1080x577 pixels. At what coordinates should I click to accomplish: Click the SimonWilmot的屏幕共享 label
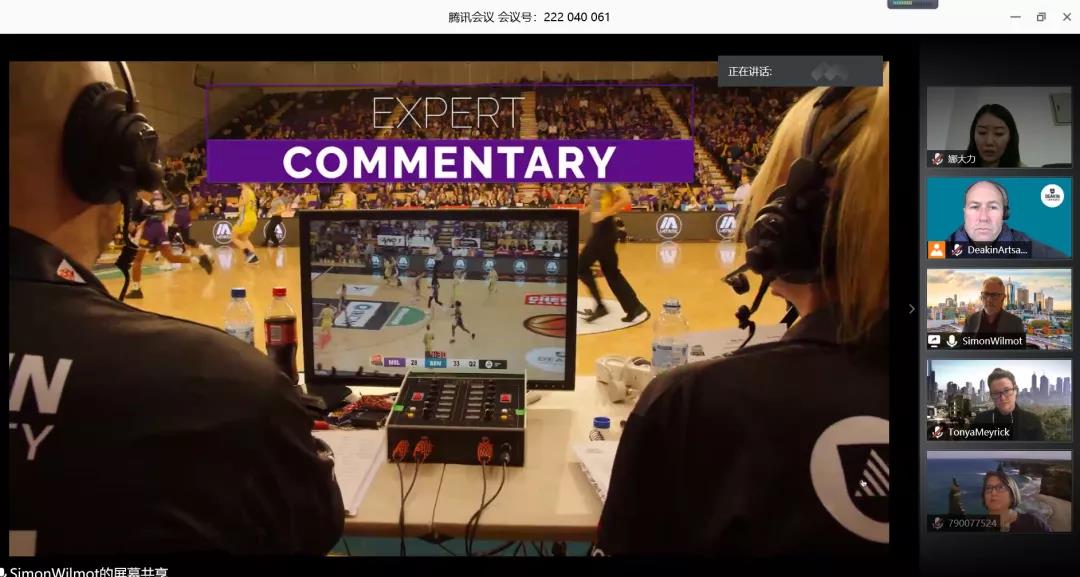88,571
